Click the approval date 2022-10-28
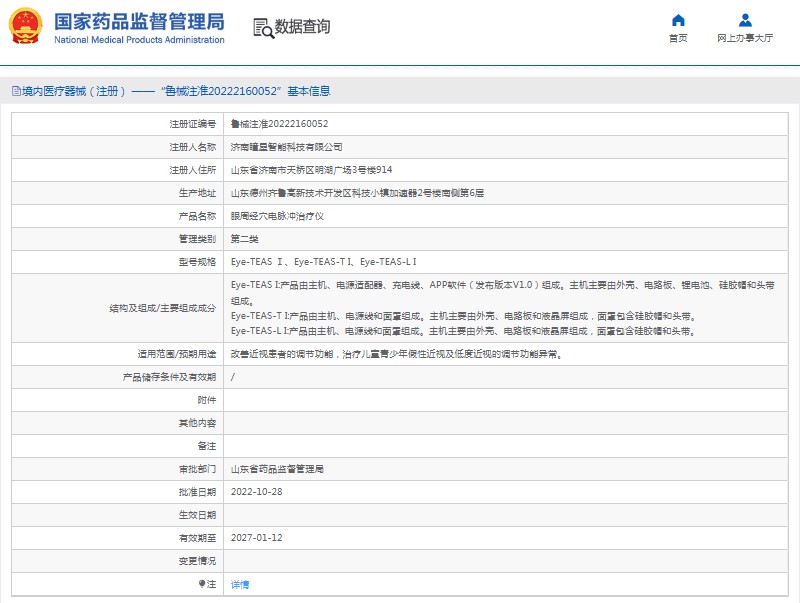This screenshot has height=603, width=800. (257, 492)
